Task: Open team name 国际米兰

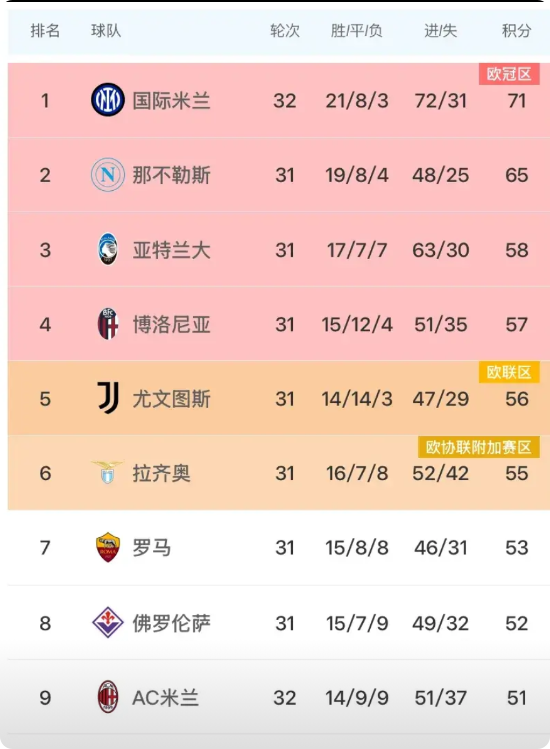Action: (172, 101)
